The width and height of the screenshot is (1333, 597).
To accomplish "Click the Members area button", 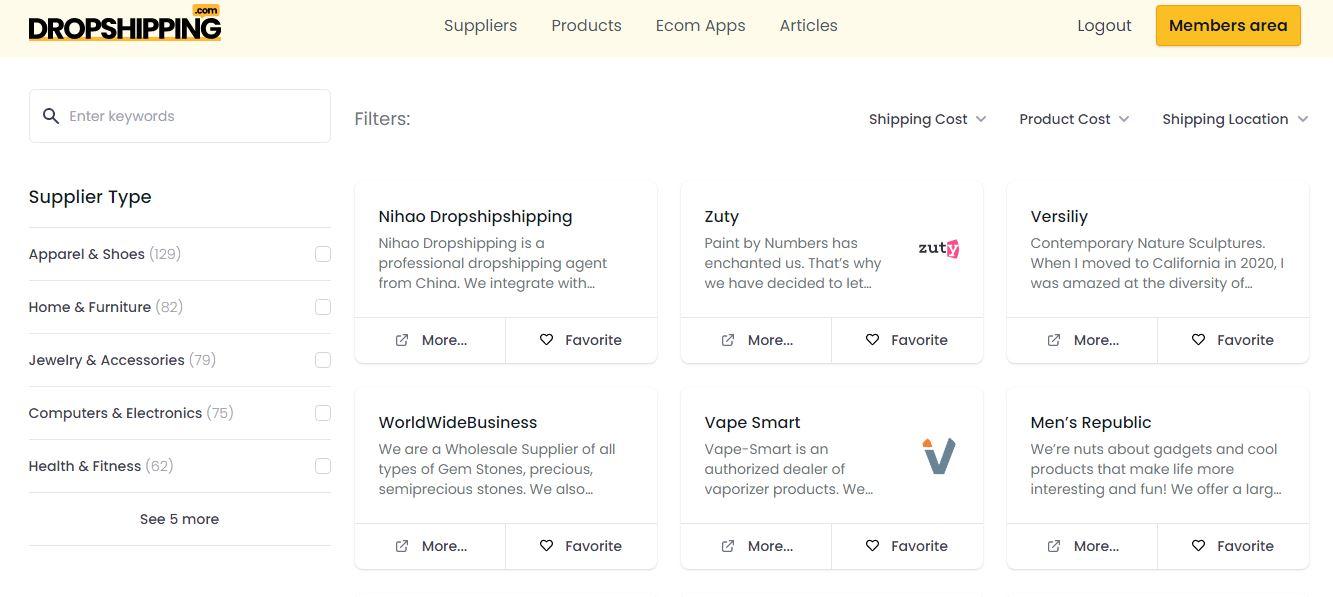I will point(1228,26).
